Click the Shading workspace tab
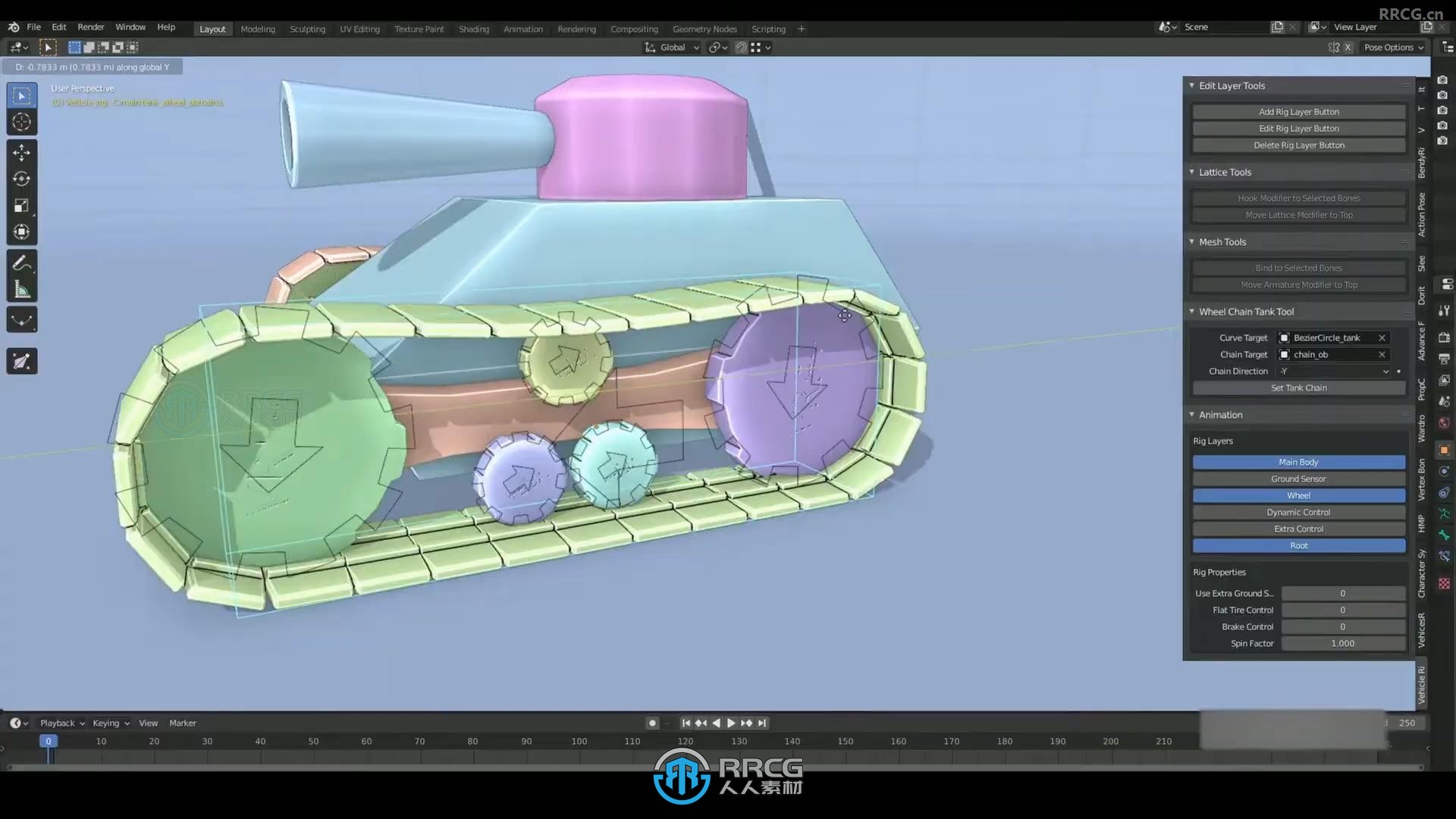The image size is (1456, 819). (x=473, y=28)
